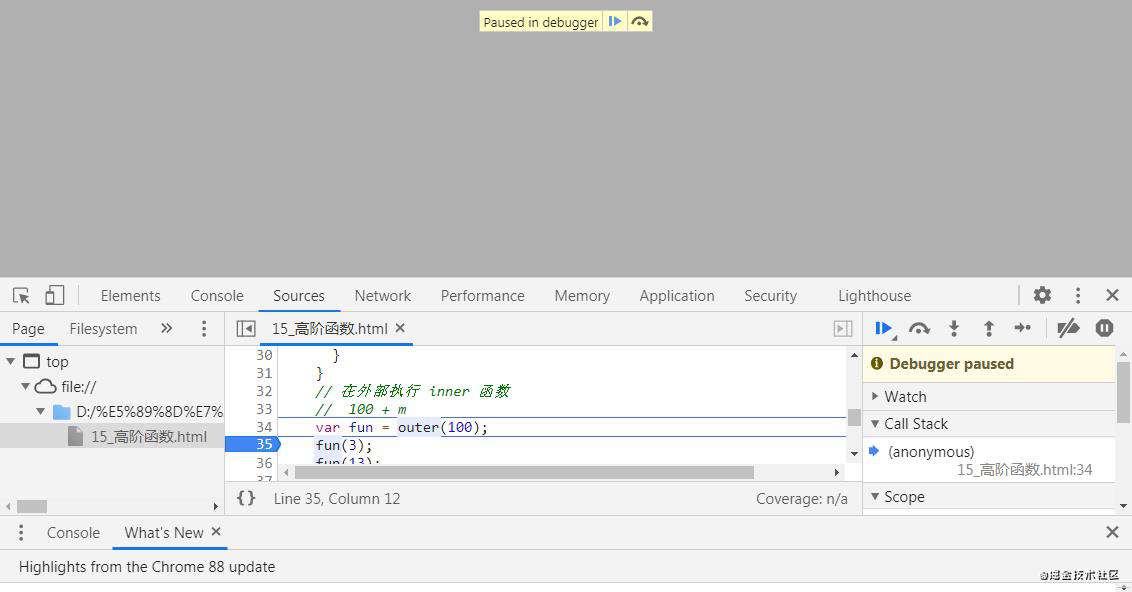Click the debugger sidebar vertical scrollbar
Image resolution: width=1132 pixels, height=592 pixels.
(1123, 392)
